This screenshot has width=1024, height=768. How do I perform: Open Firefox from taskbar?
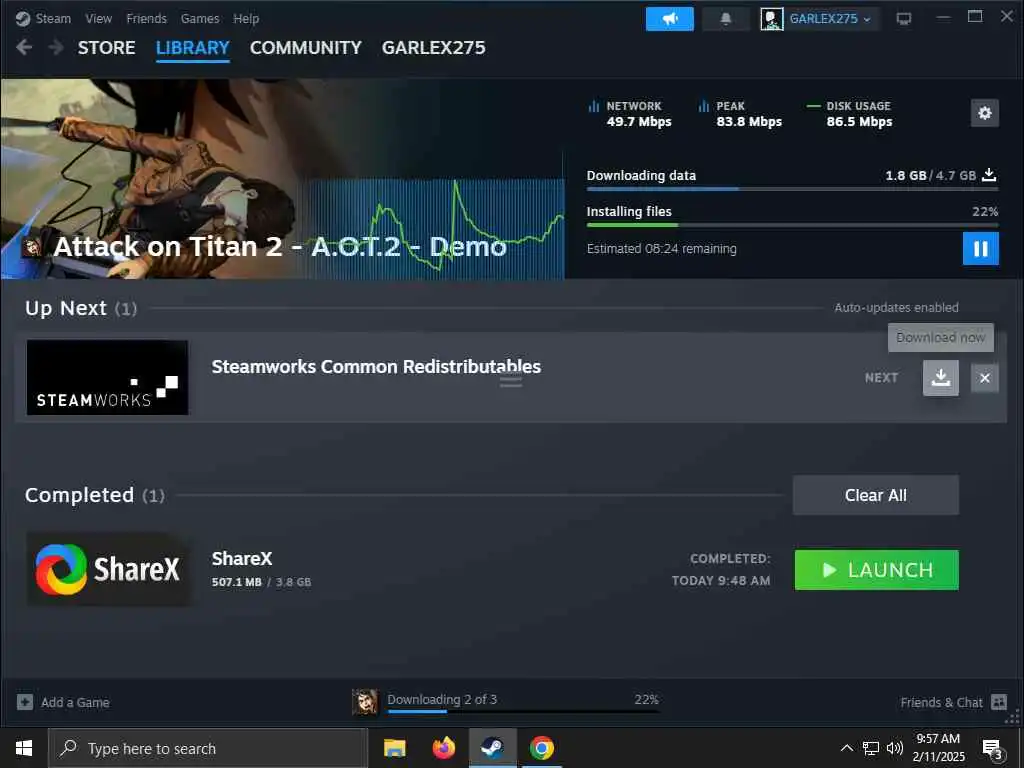point(443,748)
